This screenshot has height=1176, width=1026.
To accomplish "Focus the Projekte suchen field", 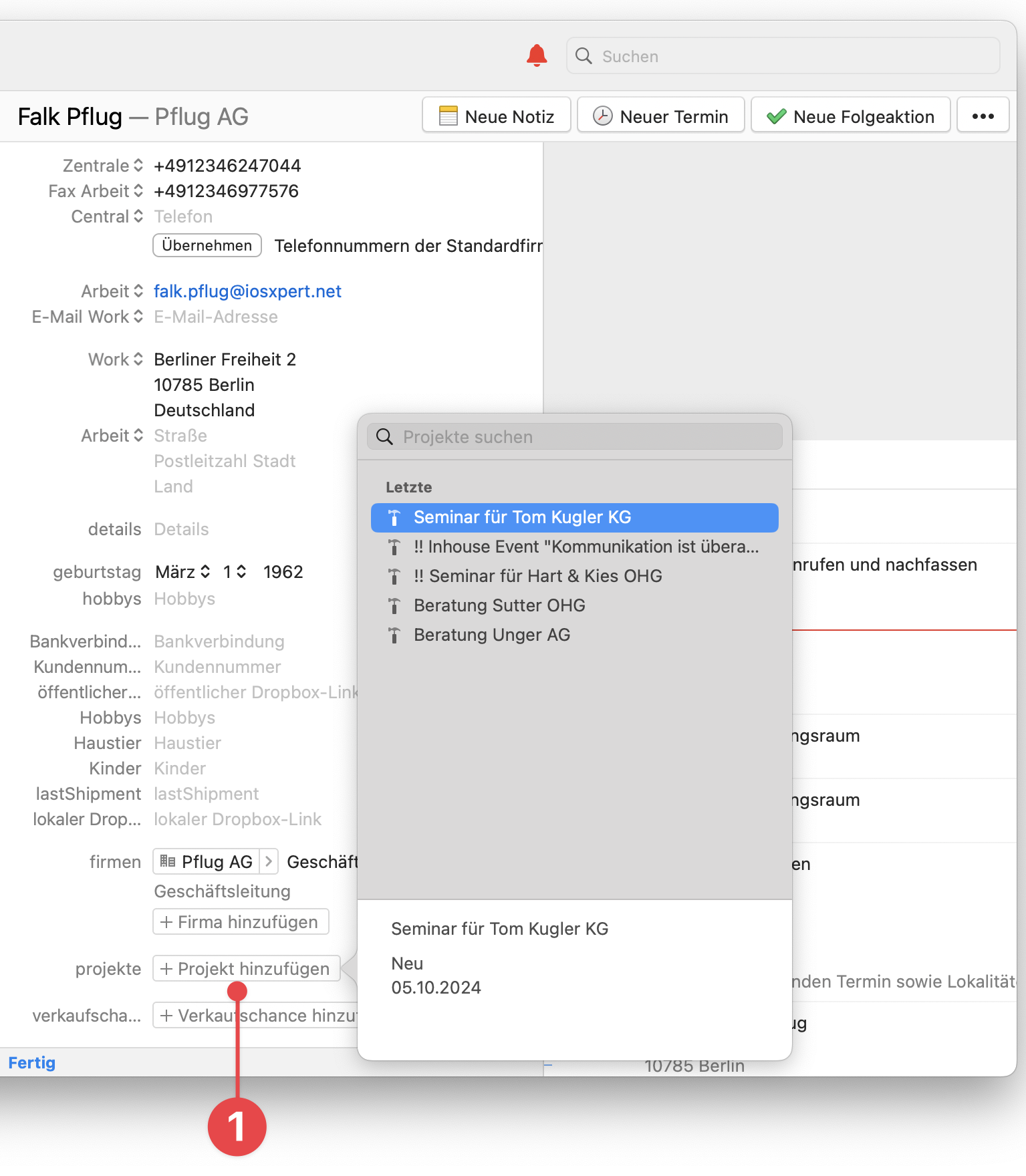I will [575, 437].
